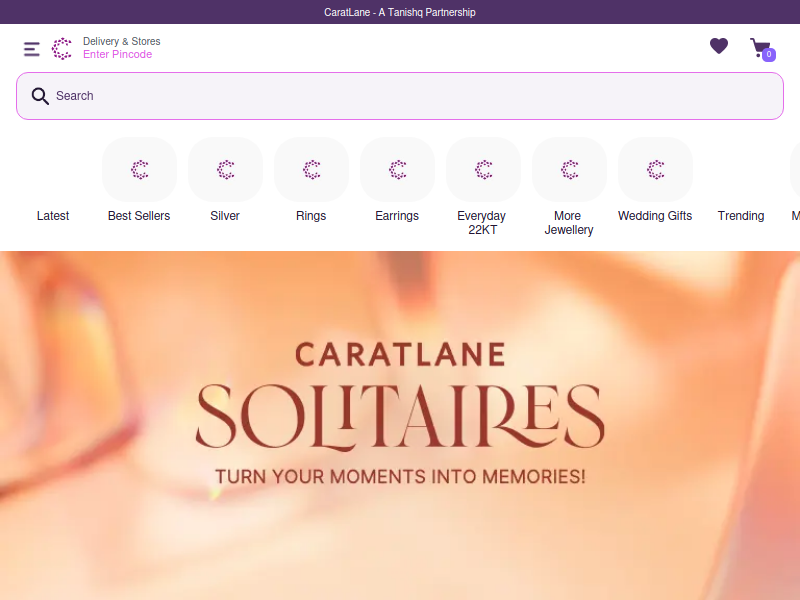Select the Earrings category icon

pyautogui.click(x=397, y=169)
